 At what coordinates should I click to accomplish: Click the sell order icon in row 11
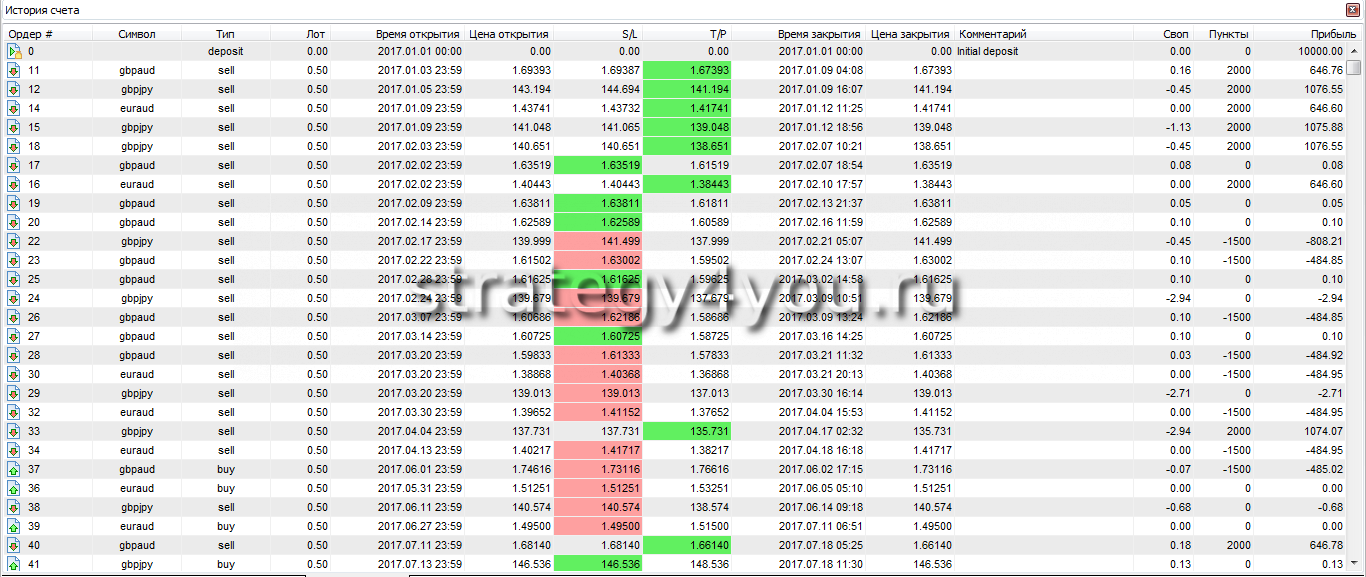14,70
